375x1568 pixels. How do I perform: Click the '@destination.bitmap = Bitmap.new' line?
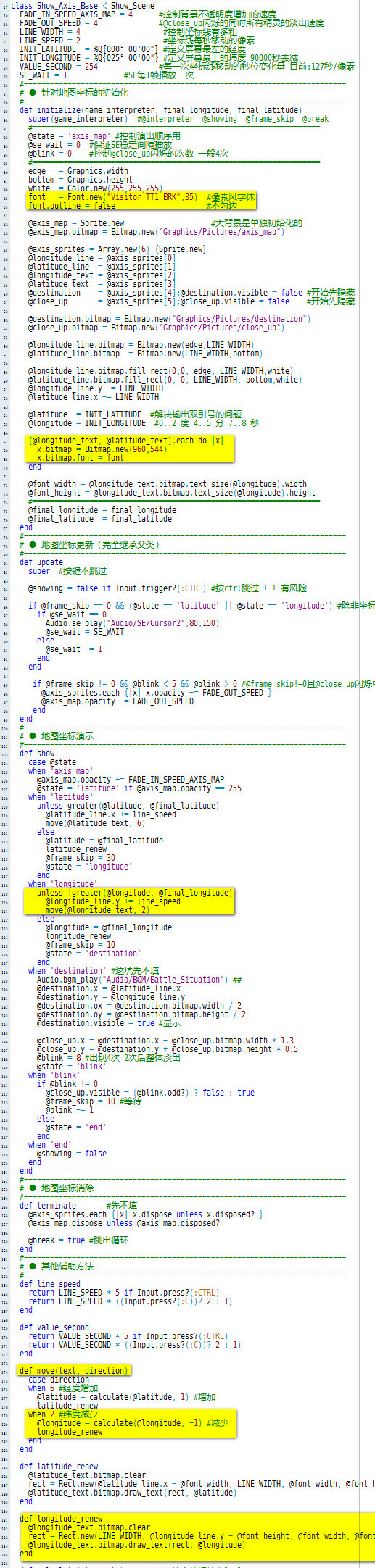(x=170, y=319)
